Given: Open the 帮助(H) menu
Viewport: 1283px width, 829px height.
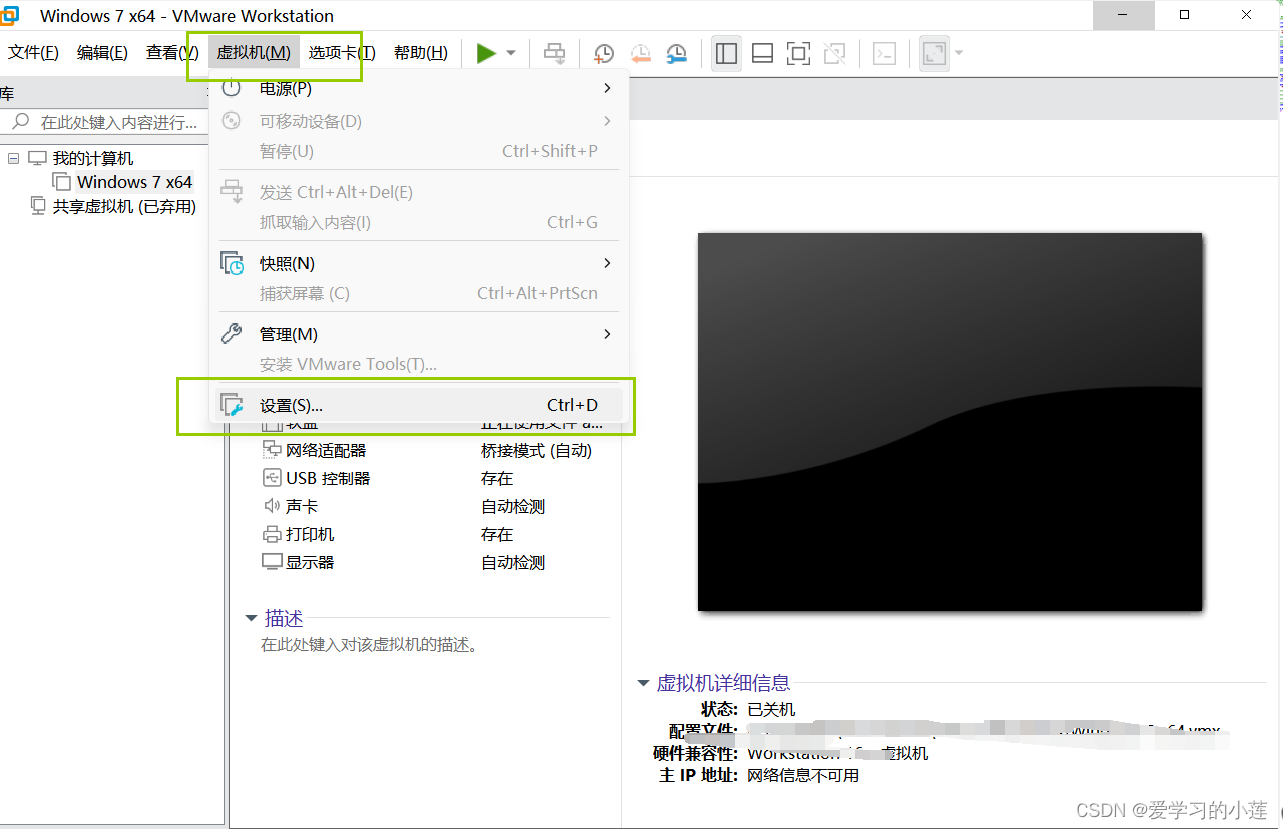Looking at the screenshot, I should [x=421, y=53].
